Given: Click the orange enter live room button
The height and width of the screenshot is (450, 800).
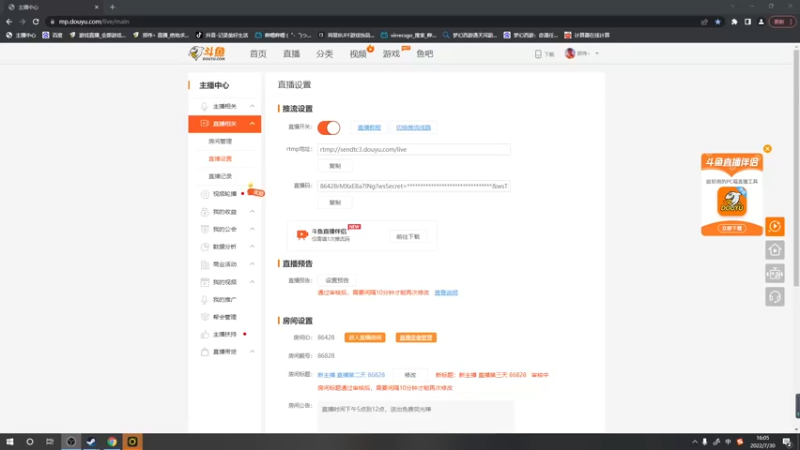Looking at the screenshot, I should [365, 338].
